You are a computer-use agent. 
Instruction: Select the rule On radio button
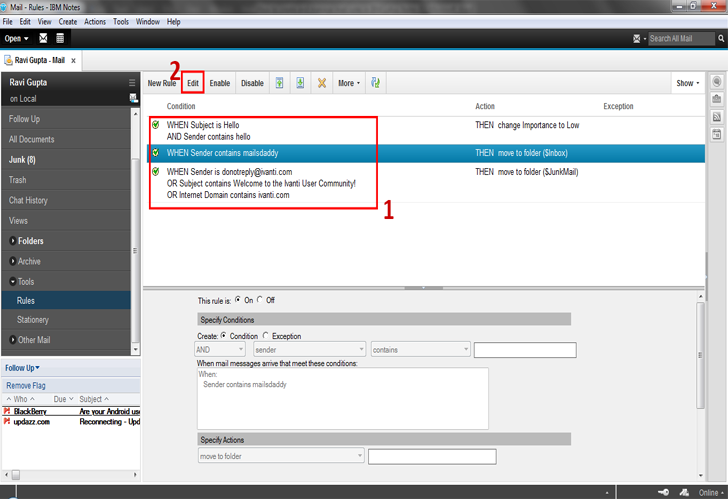238,300
